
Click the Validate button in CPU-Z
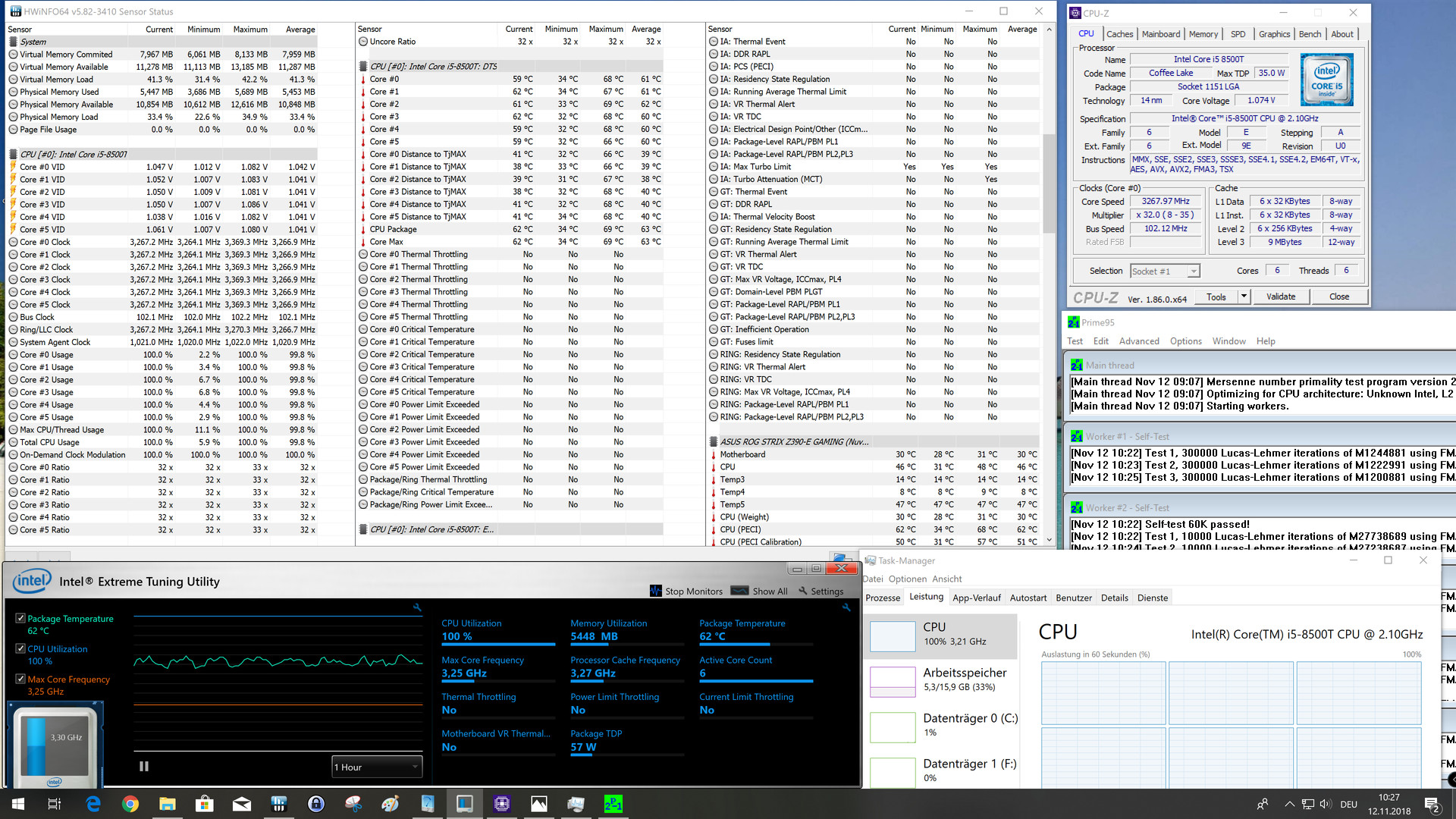click(1280, 297)
